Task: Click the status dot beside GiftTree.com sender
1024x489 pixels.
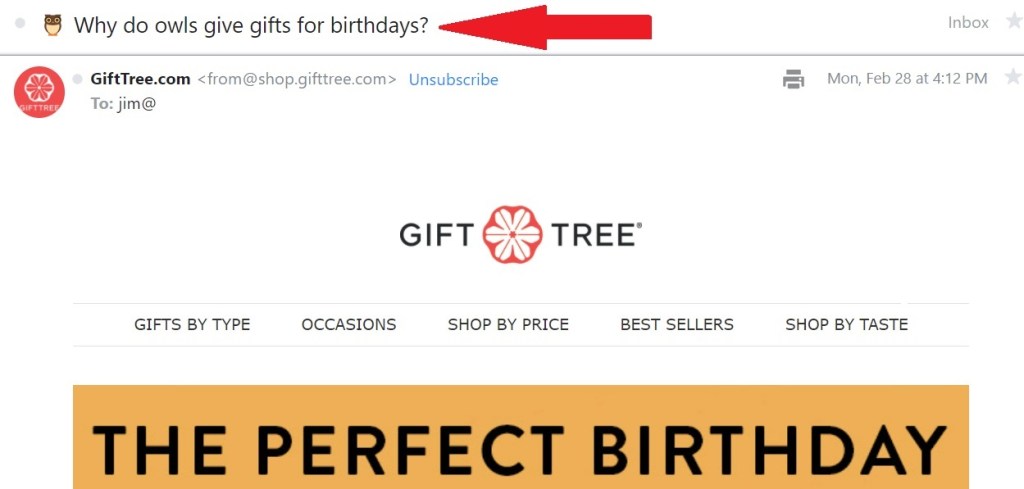Action: tap(78, 79)
